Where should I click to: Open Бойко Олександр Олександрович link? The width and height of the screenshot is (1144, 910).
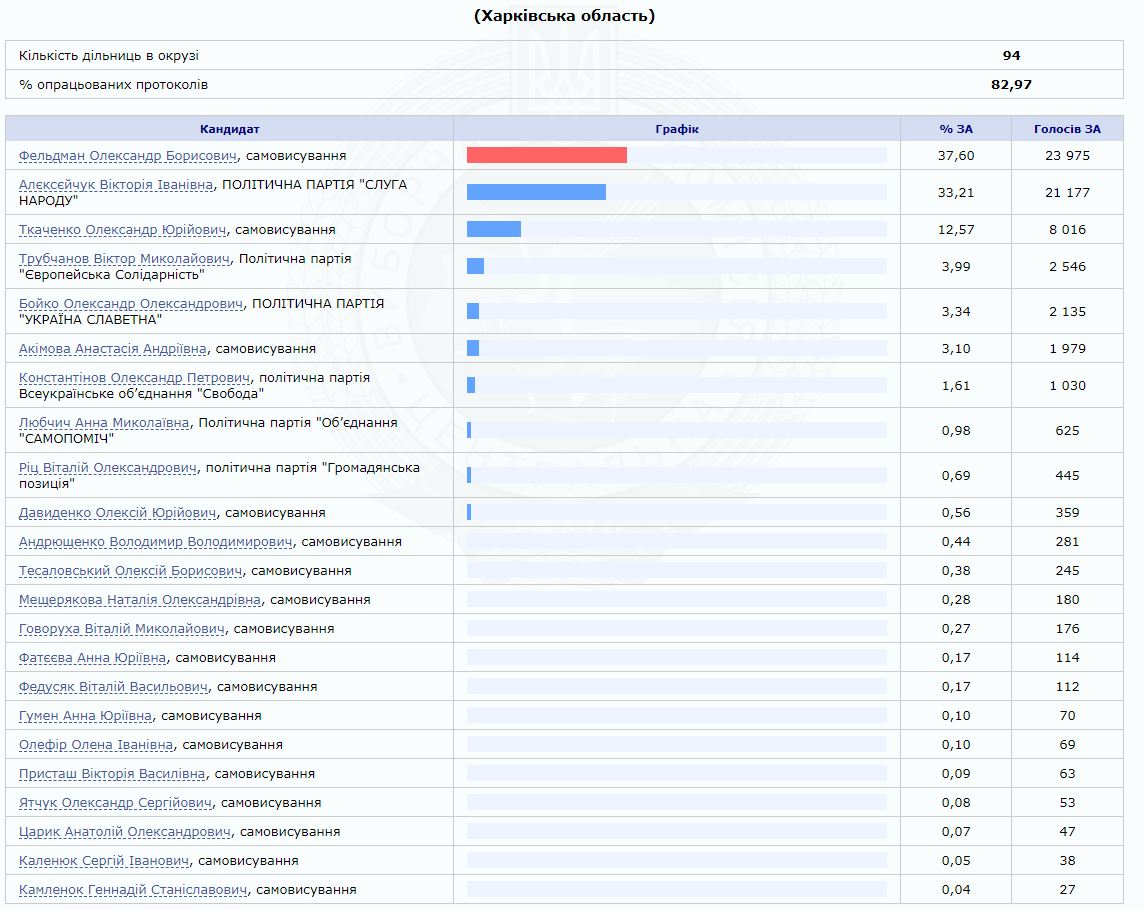point(131,304)
